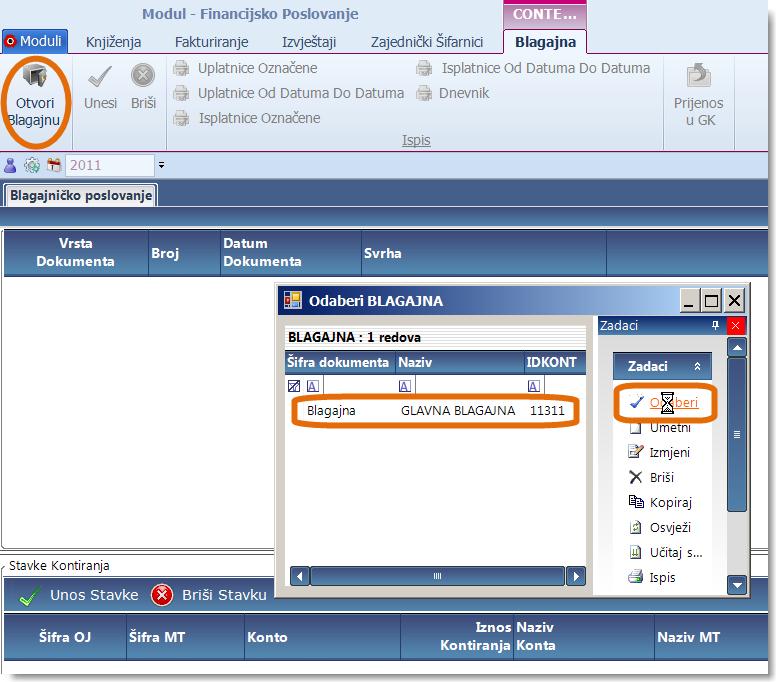Click the Šifra dokumenta column header
The image size is (776, 682).
coord(340,362)
